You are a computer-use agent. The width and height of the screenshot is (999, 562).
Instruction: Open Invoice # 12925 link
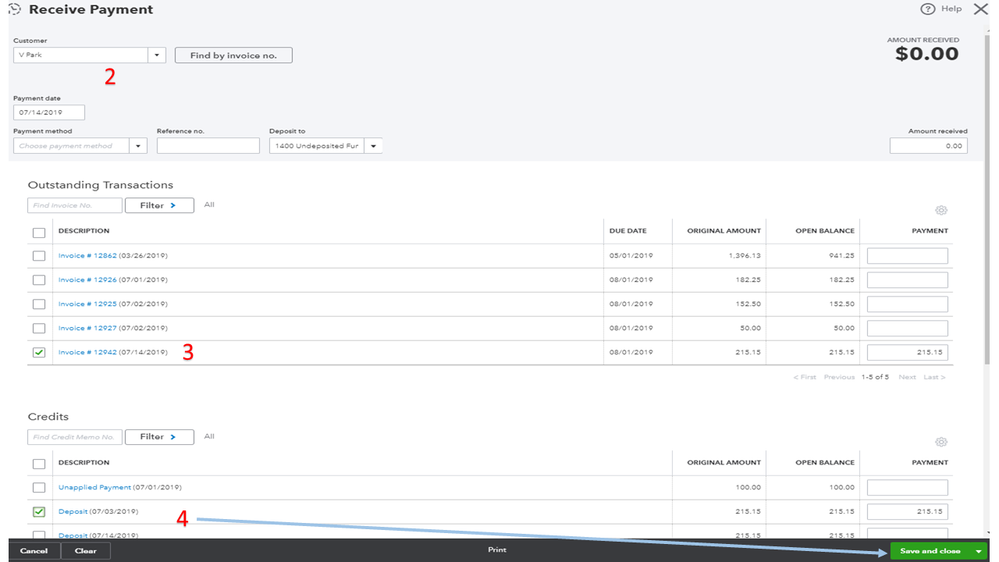(x=87, y=304)
